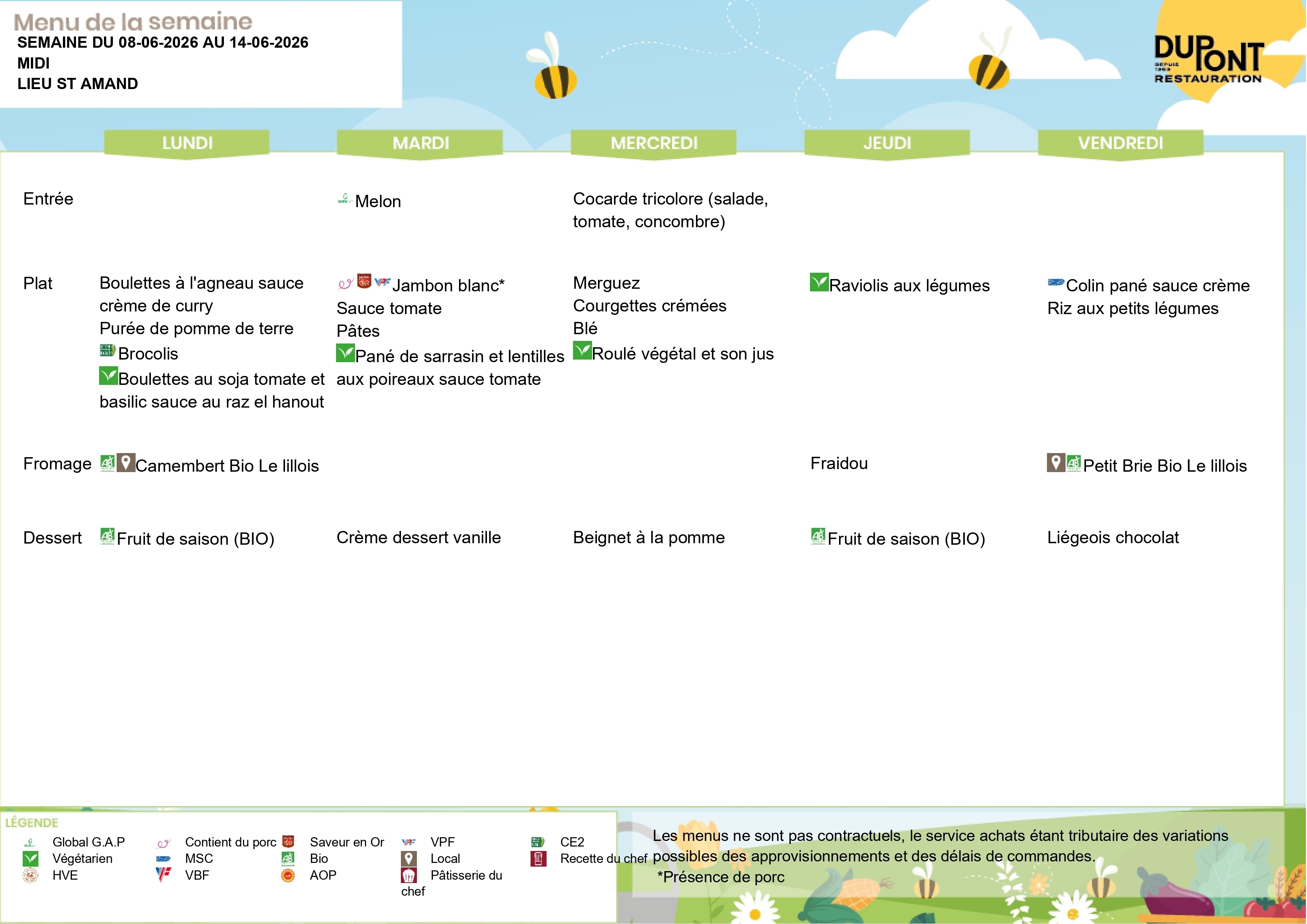Click the VPF icon next to Jambon blanc
The height and width of the screenshot is (924, 1307).
coord(382,281)
